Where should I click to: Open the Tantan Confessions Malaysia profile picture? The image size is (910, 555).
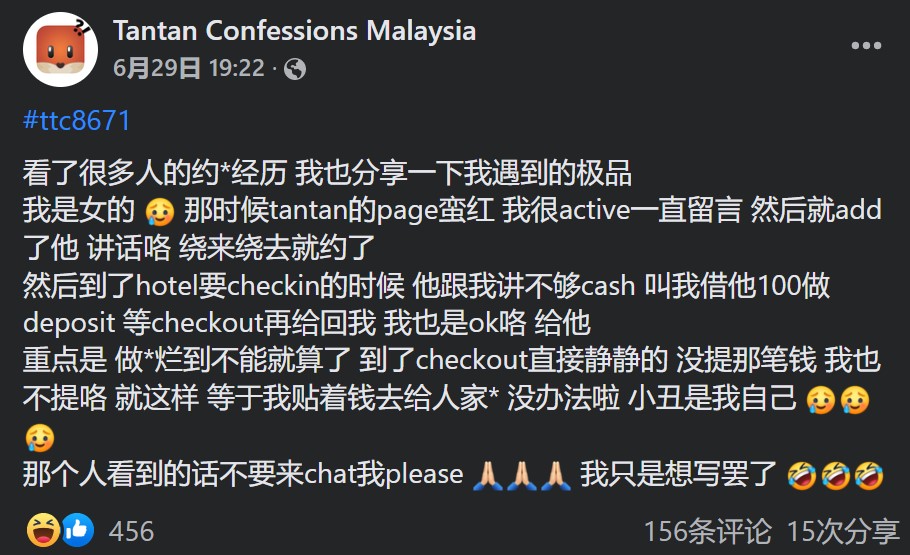point(60,49)
